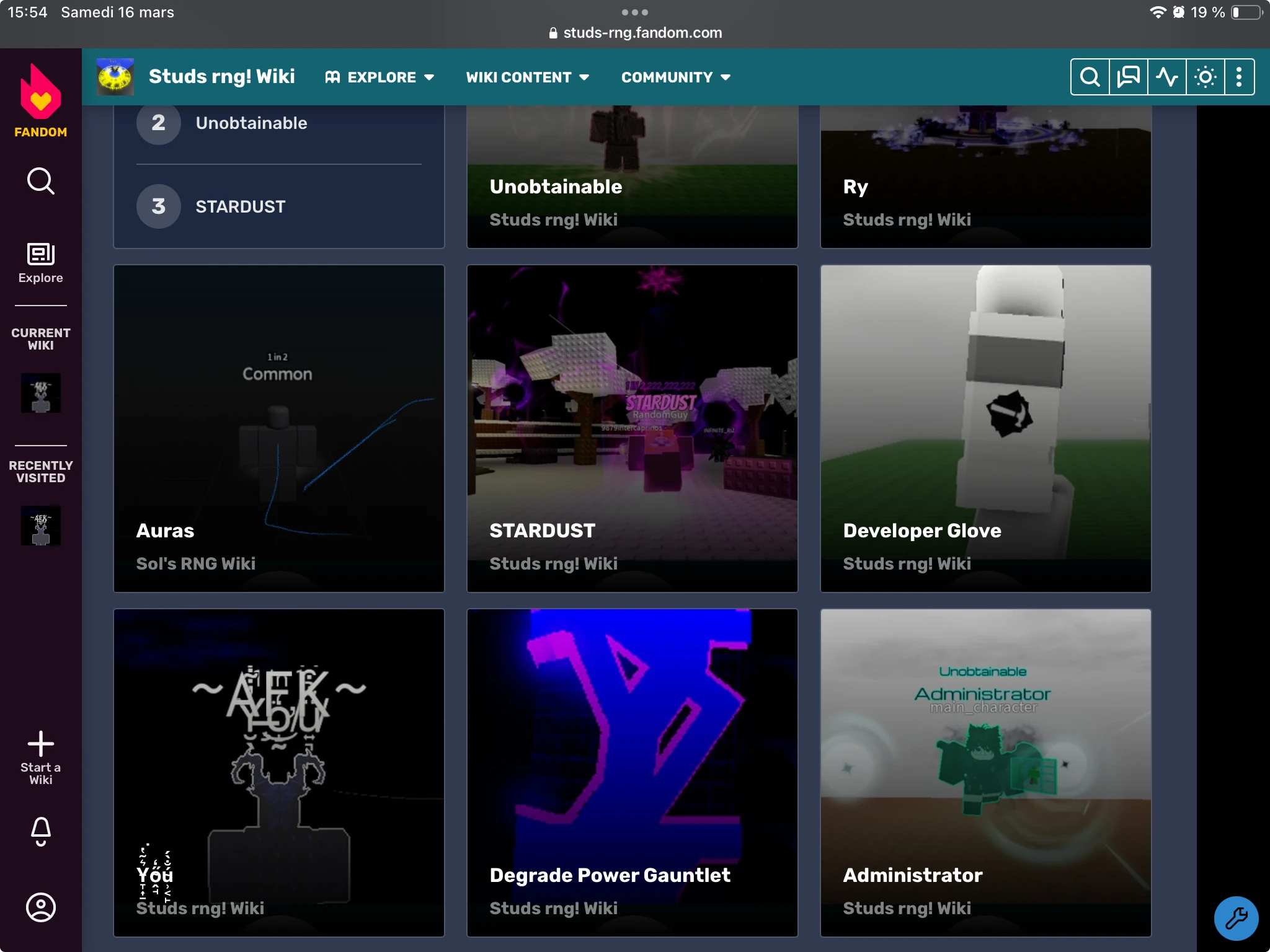The height and width of the screenshot is (952, 1270).
Task: Open search from wiki header magnifier icon
Action: pos(1090,77)
